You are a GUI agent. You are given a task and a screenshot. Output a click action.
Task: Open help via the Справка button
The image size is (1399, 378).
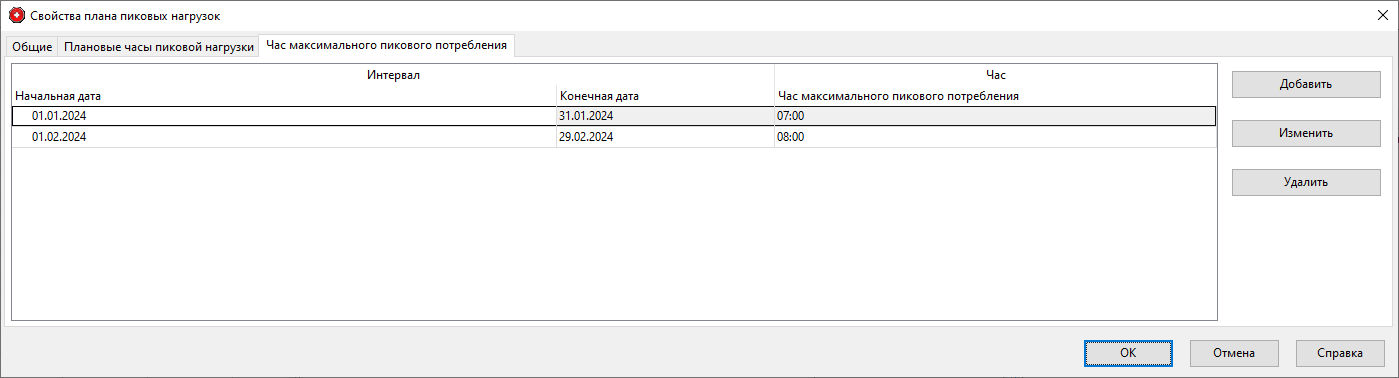[1340, 353]
